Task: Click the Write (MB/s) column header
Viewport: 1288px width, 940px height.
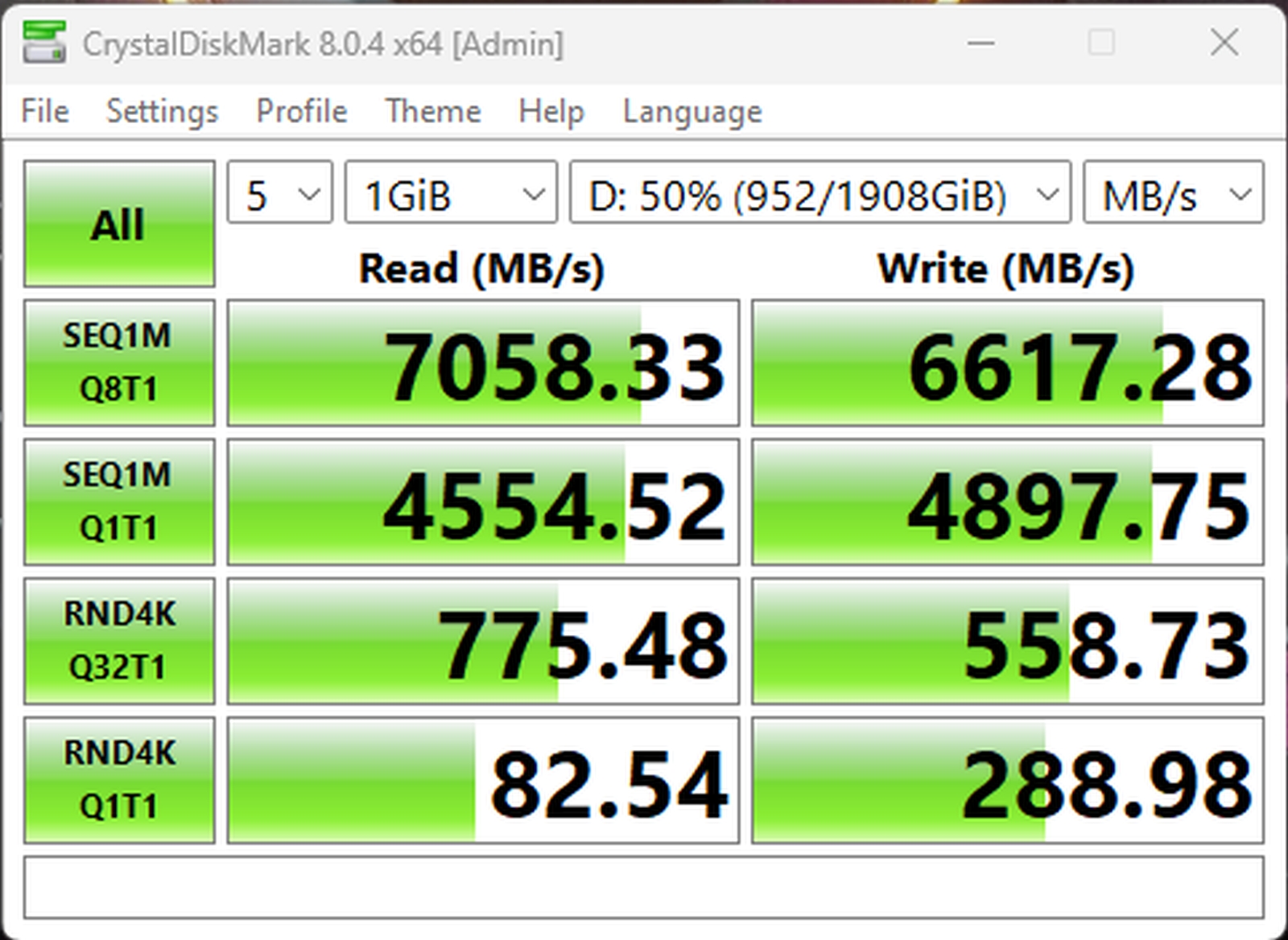Action: click(x=1006, y=269)
